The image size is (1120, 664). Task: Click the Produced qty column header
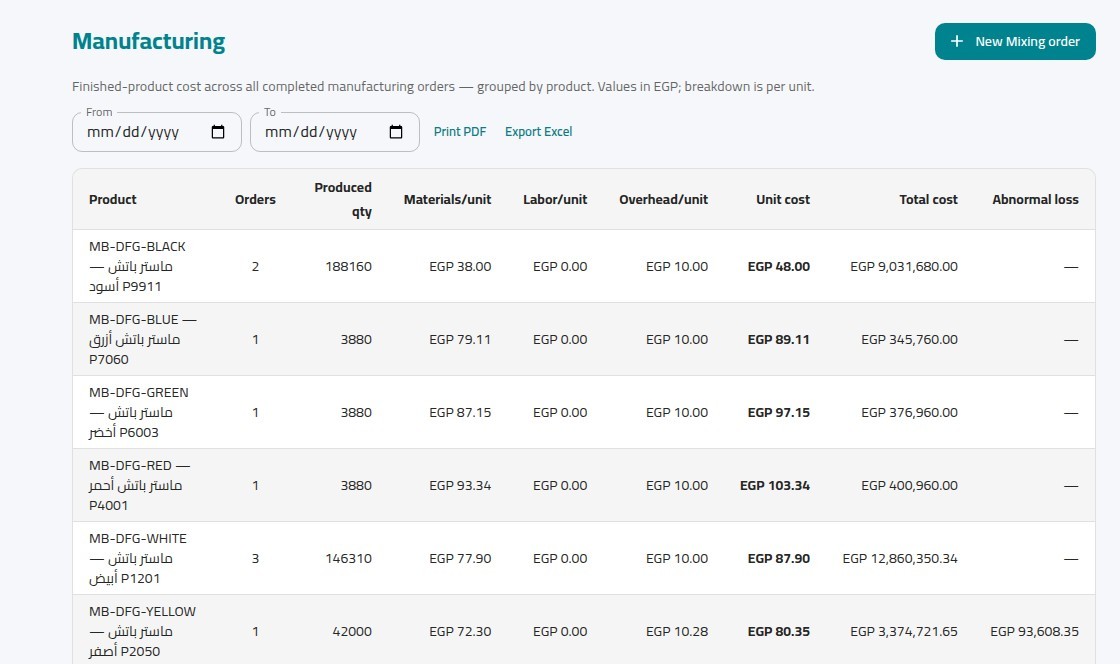click(x=343, y=199)
